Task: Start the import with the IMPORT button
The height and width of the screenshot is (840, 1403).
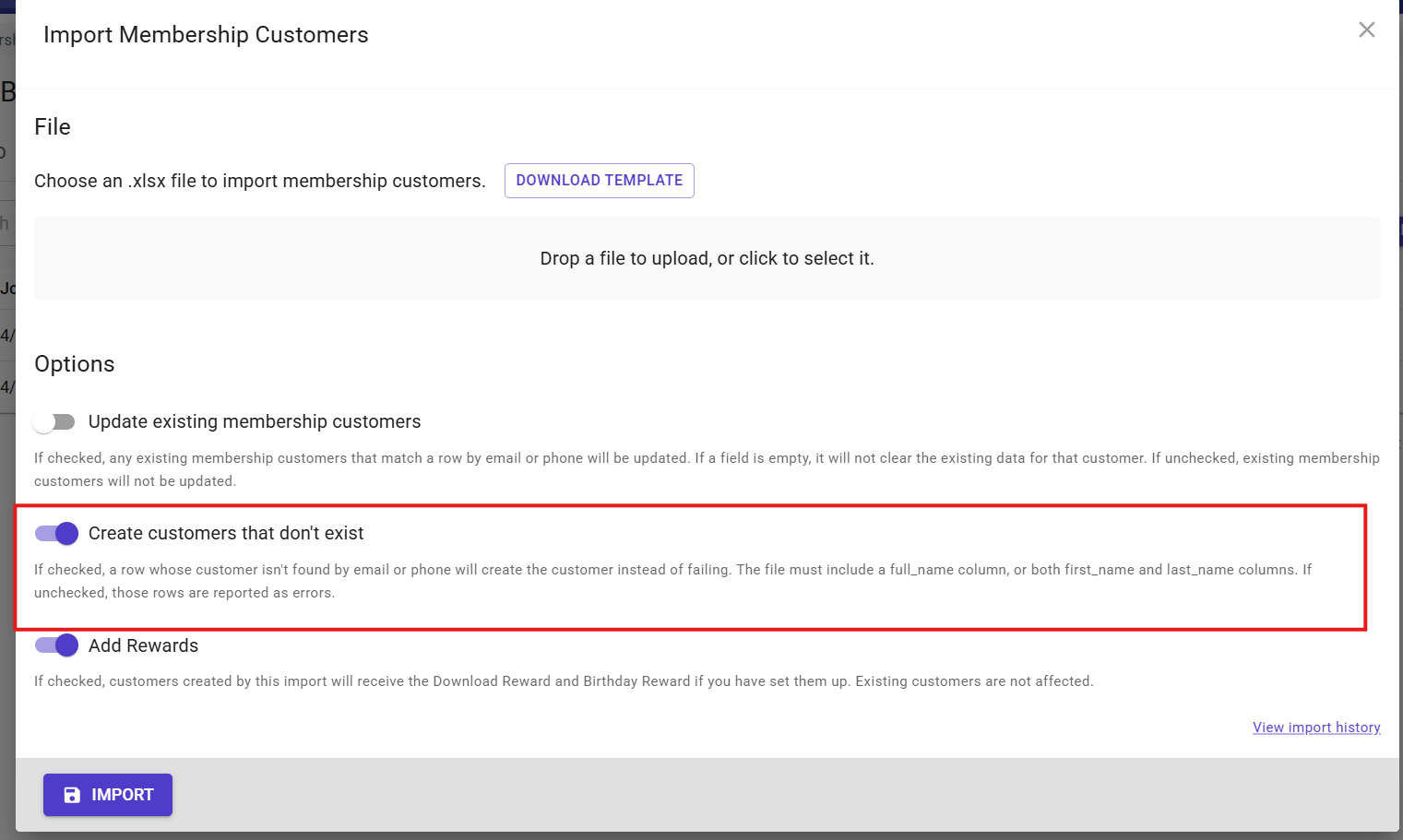Action: point(108,795)
